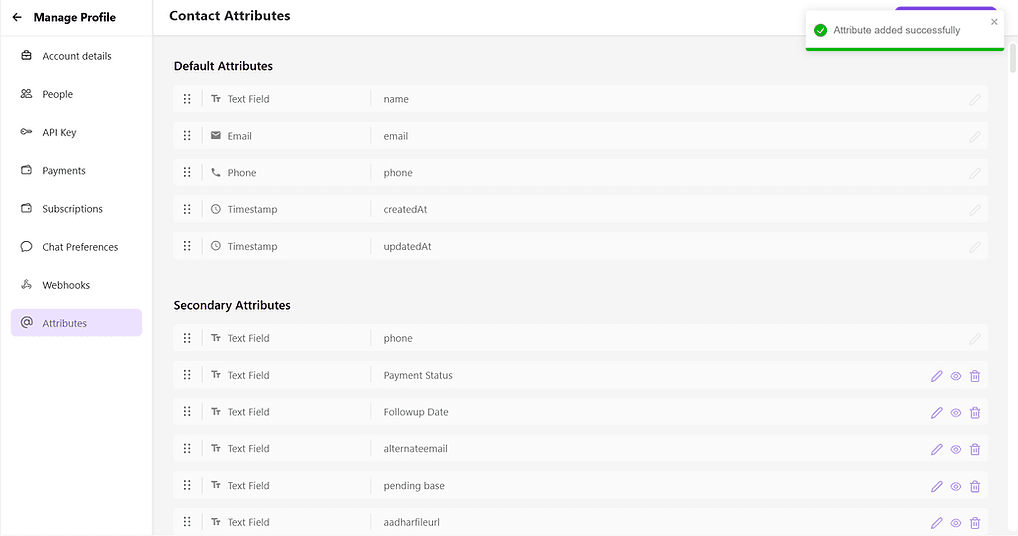Click the green success check icon

click(x=821, y=30)
